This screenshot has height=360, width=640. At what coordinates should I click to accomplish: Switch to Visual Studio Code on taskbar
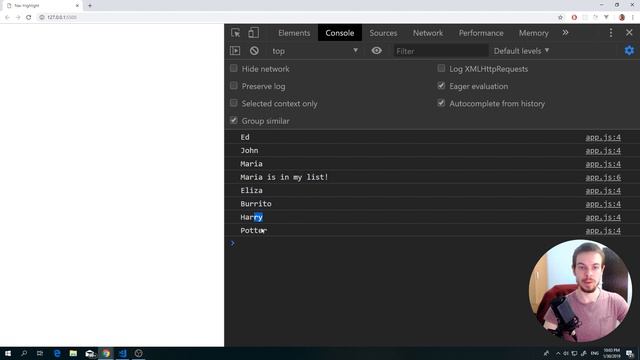[122, 353]
